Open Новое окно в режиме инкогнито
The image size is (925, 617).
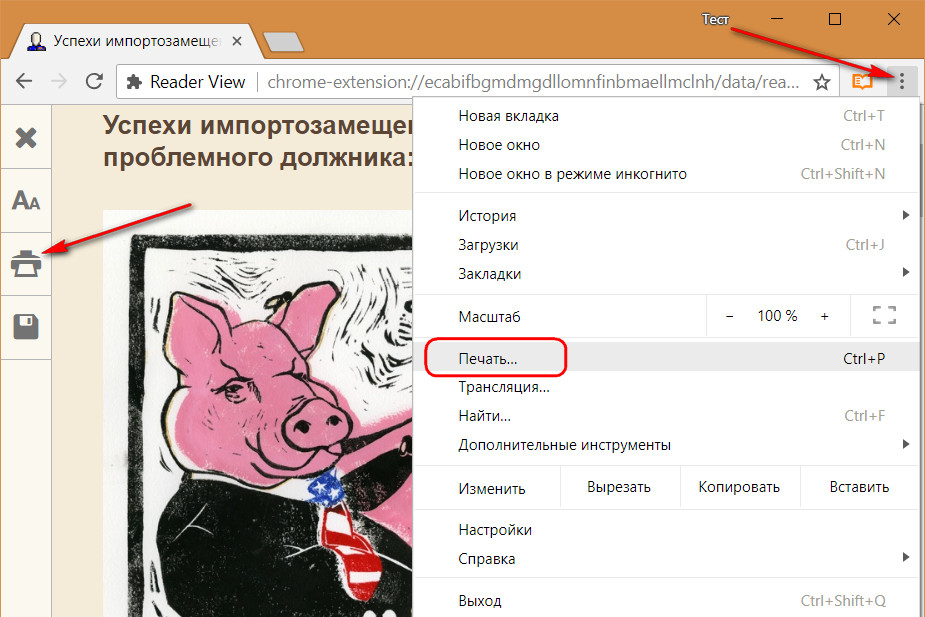coord(667,174)
